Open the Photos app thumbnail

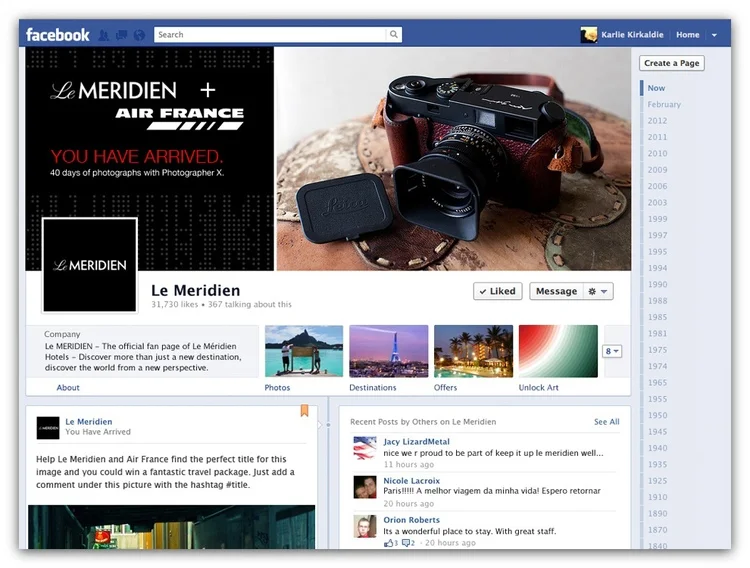[x=304, y=351]
